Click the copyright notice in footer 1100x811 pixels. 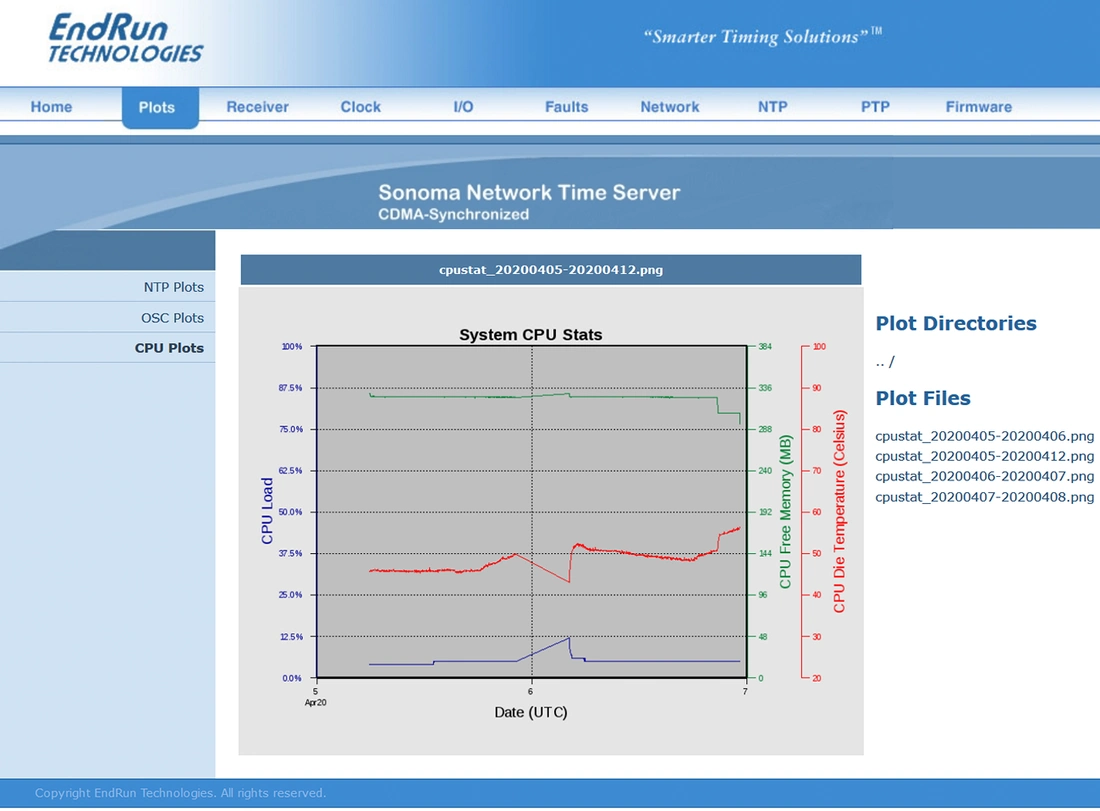(180, 793)
